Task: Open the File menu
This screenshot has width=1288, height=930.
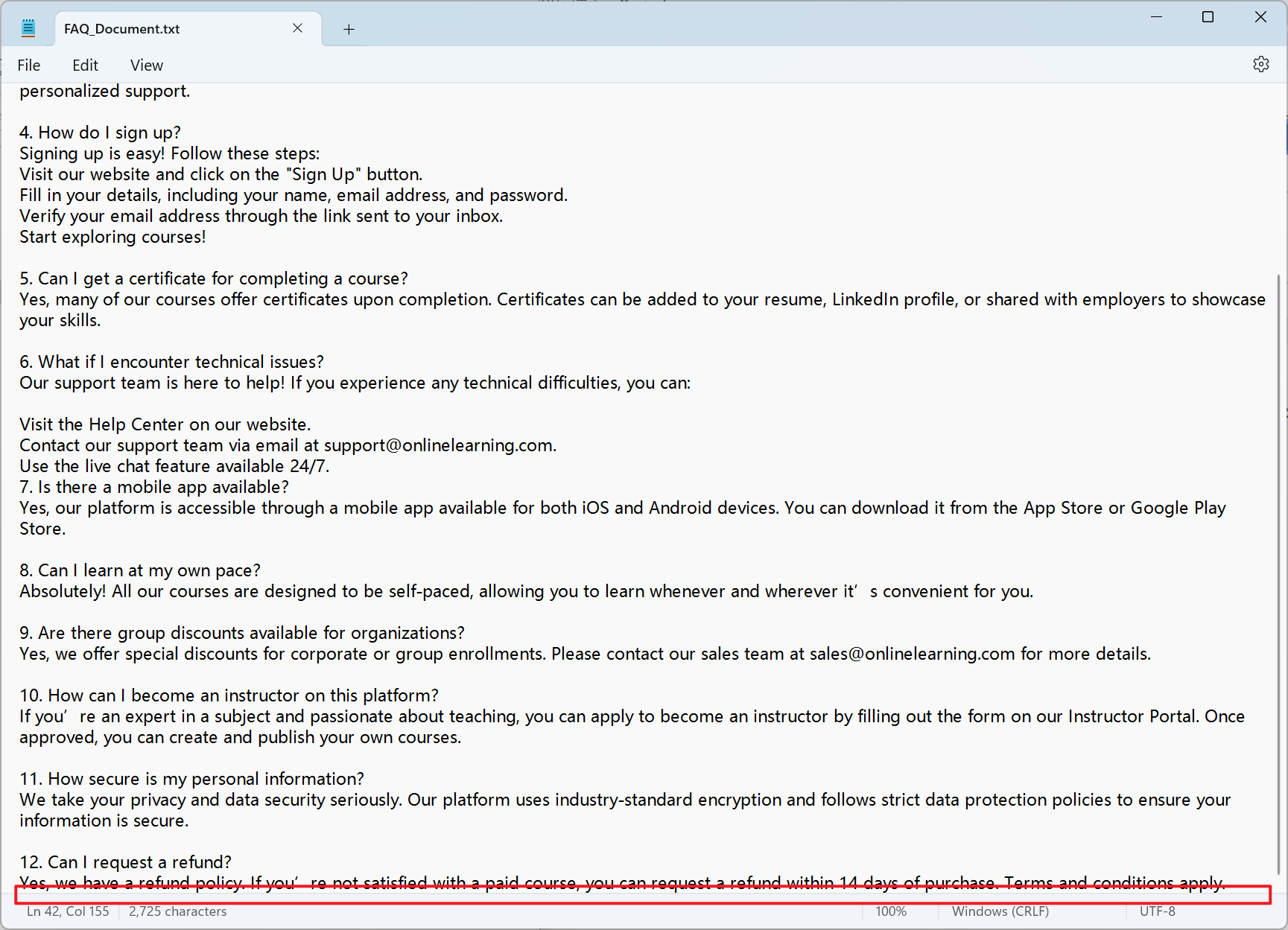Action: (29, 66)
